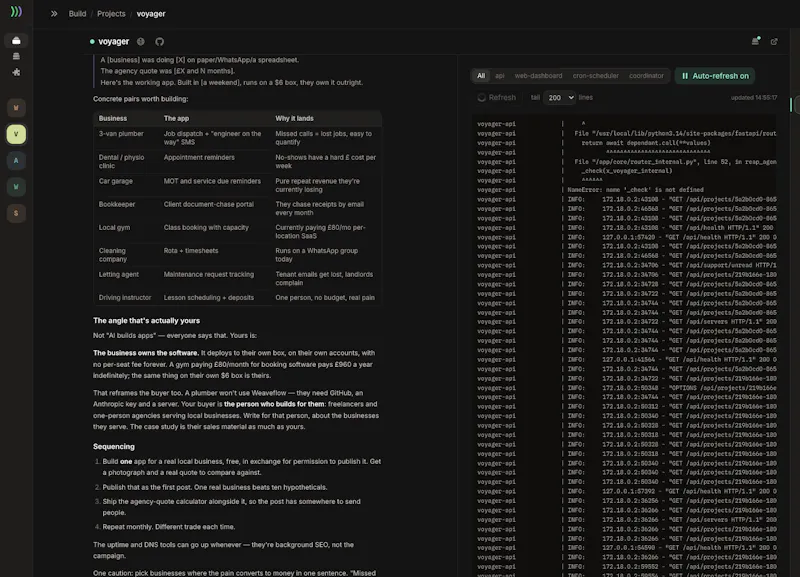The image size is (800, 577).
Task: Open the home icon in left sidebar
Action: (16, 40)
